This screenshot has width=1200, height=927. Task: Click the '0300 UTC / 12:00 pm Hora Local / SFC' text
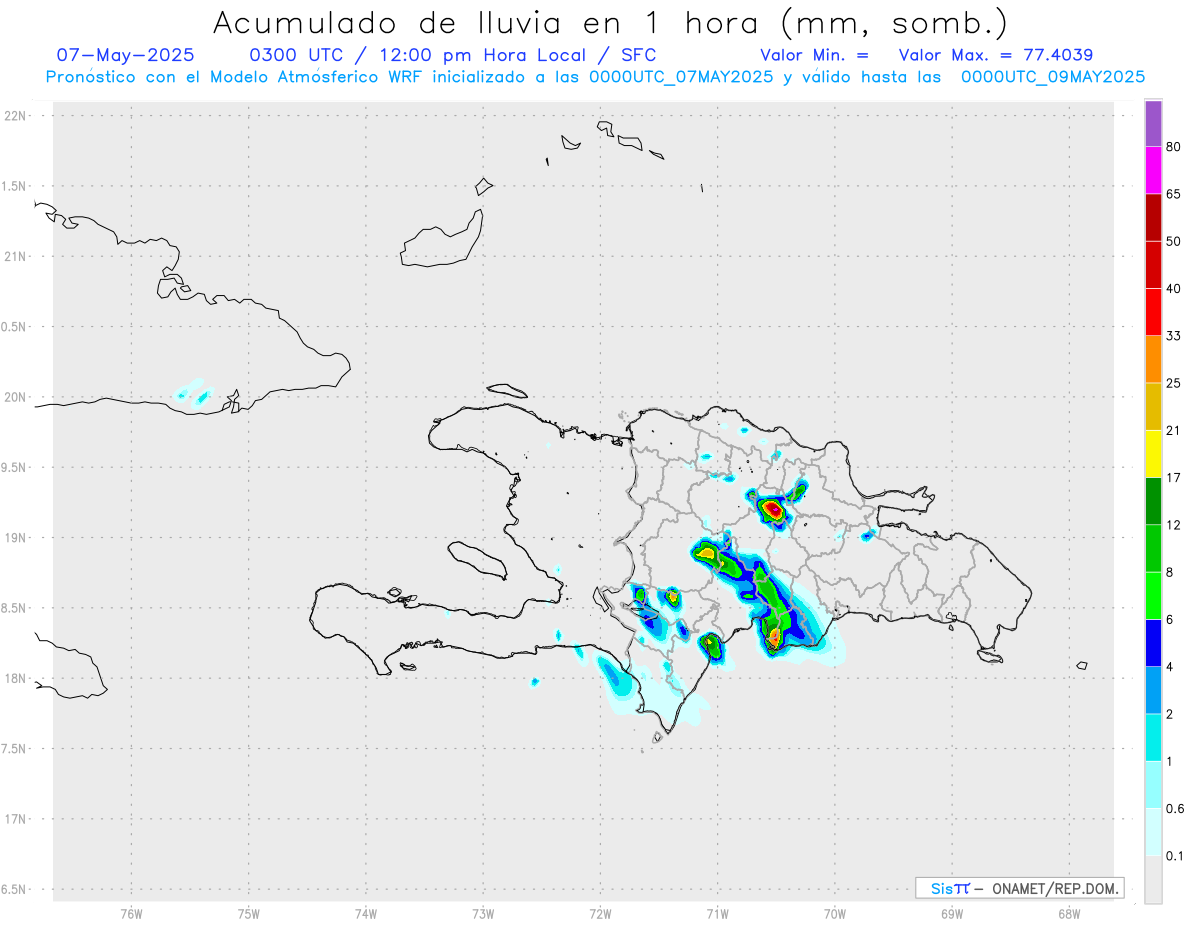coord(453,55)
